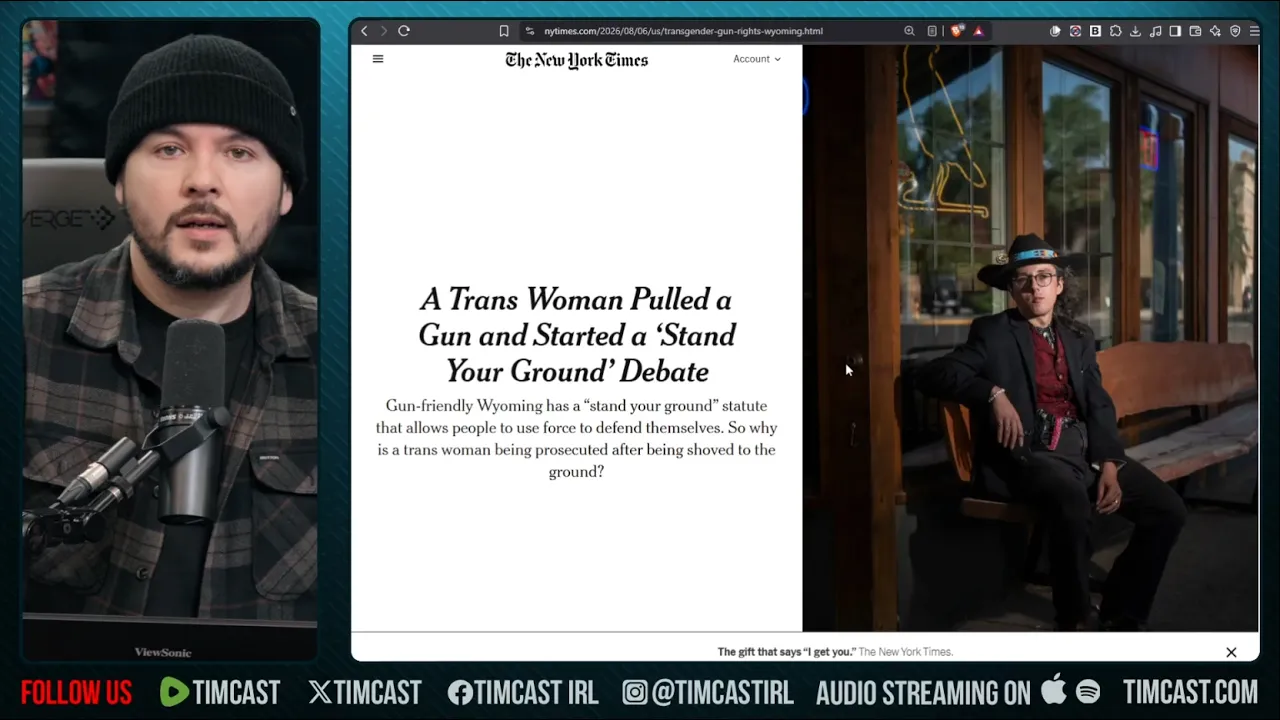1280x720 pixels.
Task: Open the bold B extension icon
Action: click(x=1095, y=31)
